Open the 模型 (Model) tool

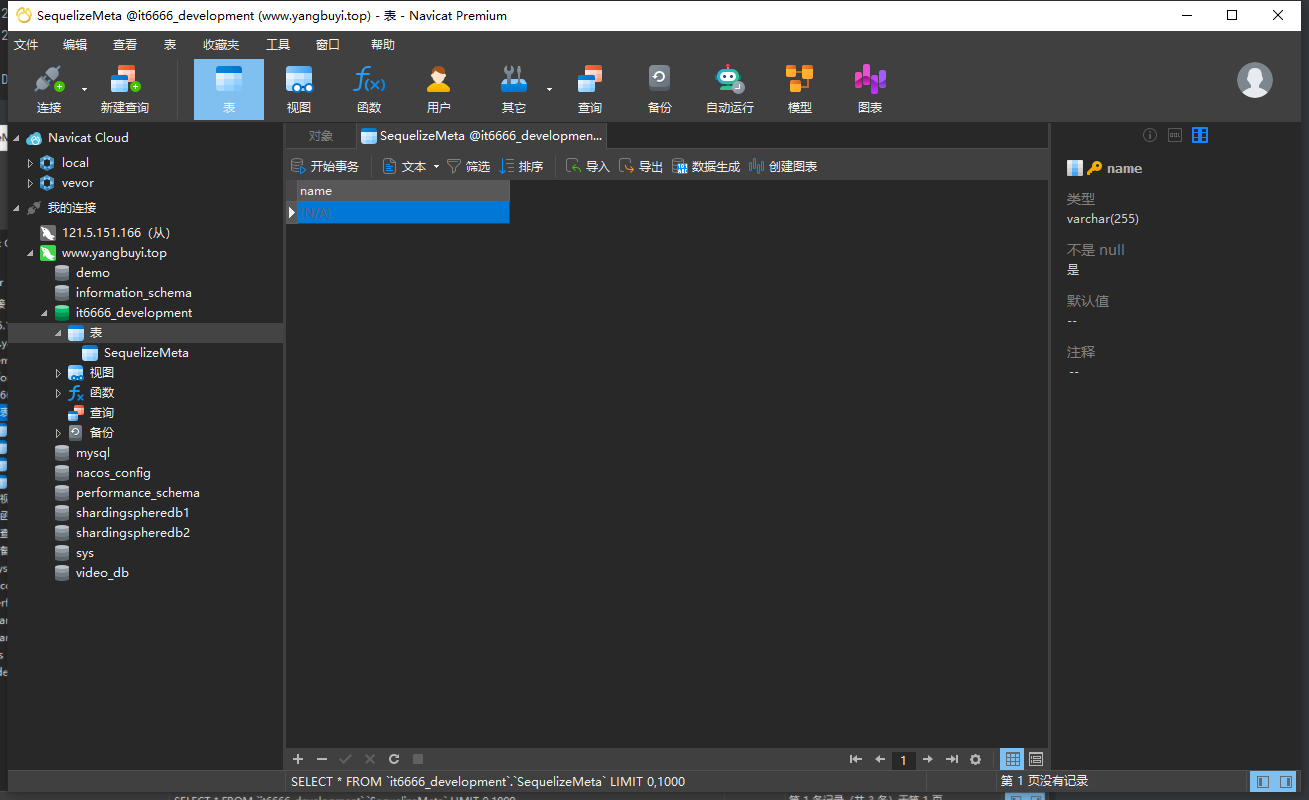(x=800, y=90)
